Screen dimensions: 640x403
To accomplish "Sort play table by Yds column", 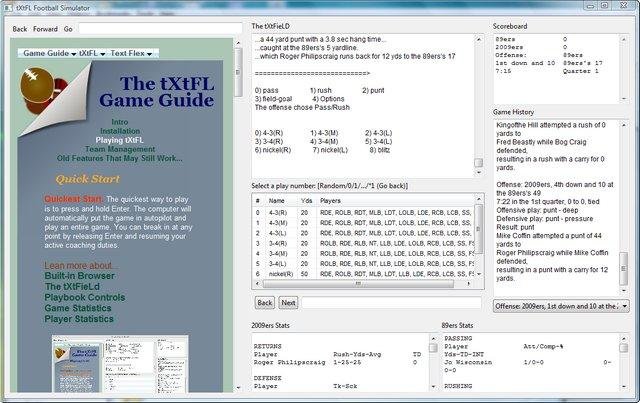I will (307, 201).
